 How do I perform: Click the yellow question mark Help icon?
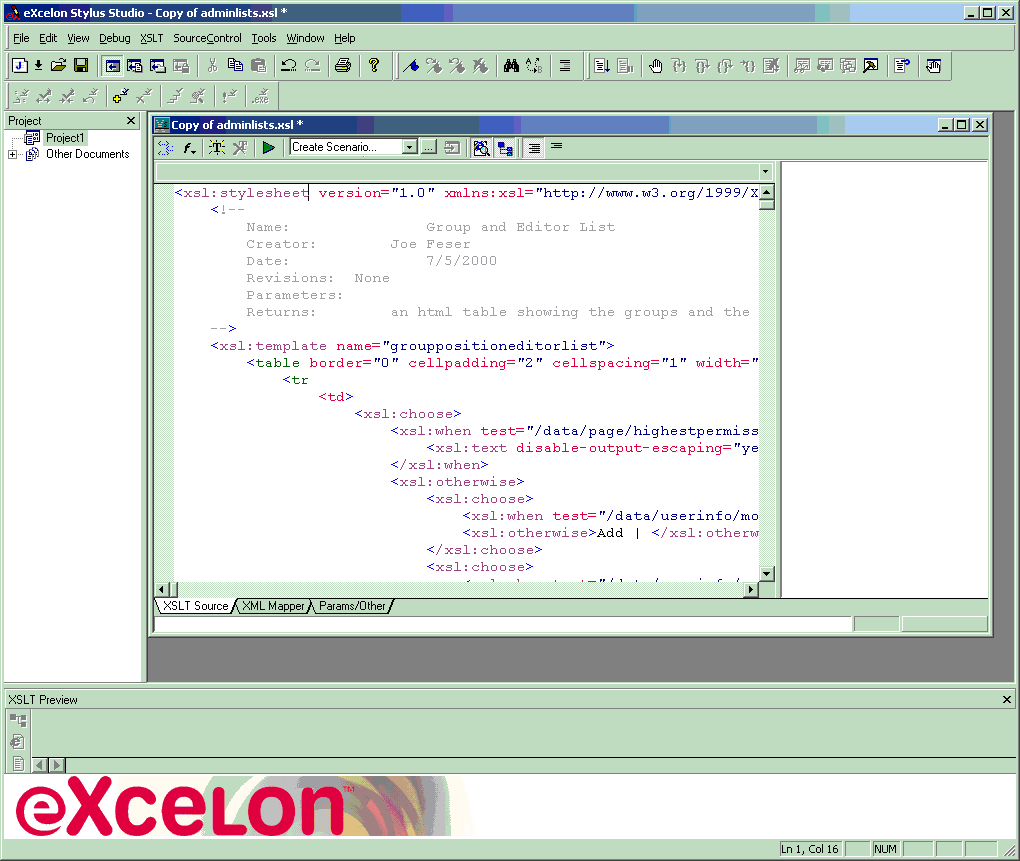[x=374, y=66]
